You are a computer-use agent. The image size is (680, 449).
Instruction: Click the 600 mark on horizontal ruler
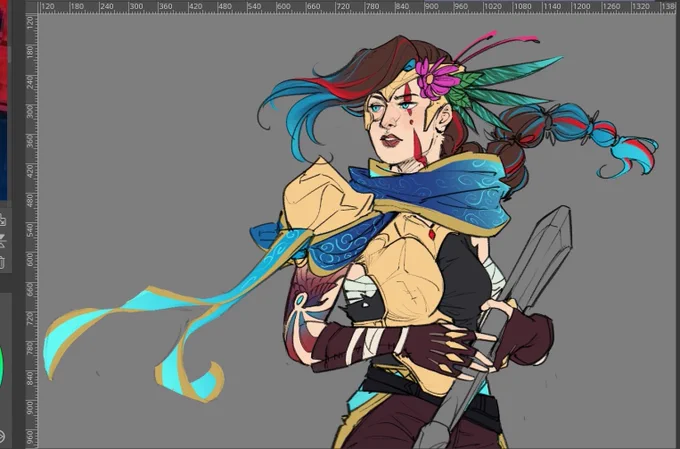[283, 7]
